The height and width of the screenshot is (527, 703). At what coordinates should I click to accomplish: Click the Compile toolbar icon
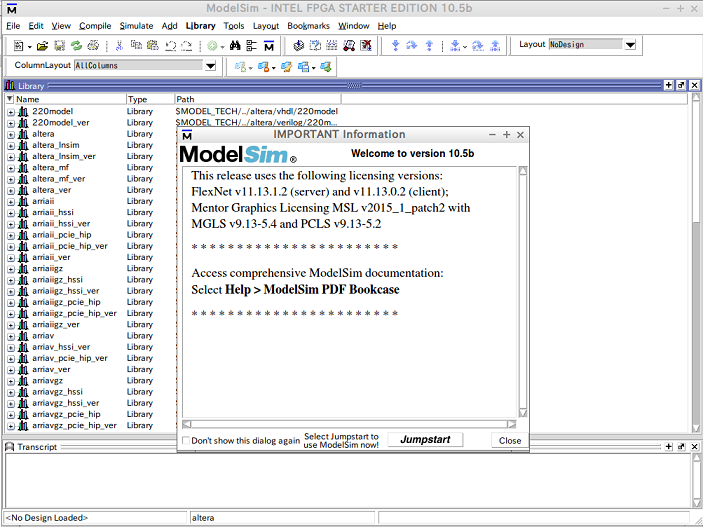click(299, 45)
